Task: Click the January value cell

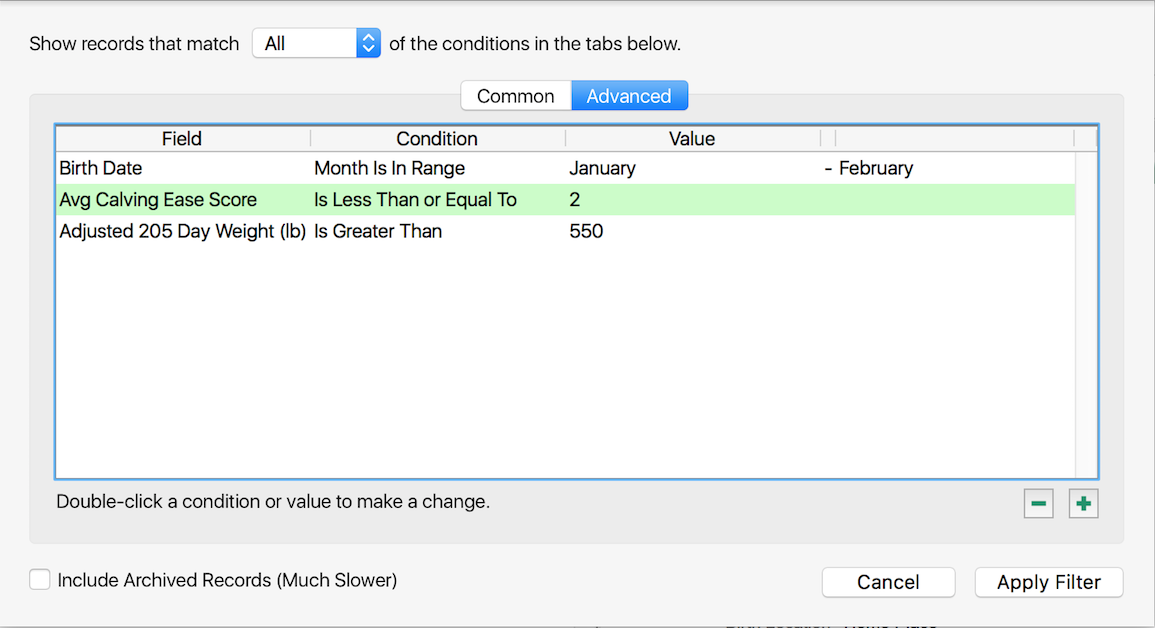Action: 602,168
